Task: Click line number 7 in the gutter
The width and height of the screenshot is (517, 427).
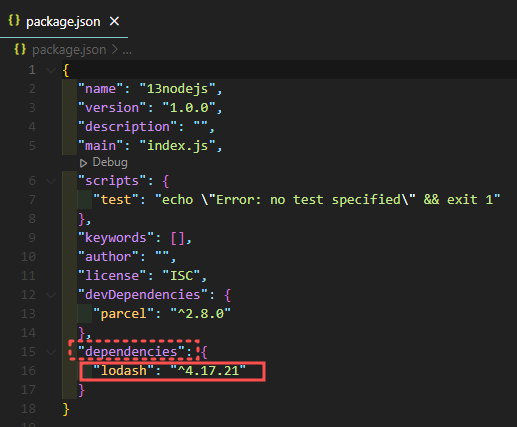Action: [32, 200]
